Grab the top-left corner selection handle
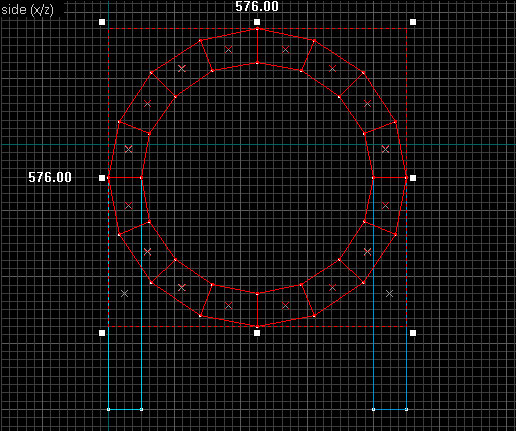 tap(102, 22)
